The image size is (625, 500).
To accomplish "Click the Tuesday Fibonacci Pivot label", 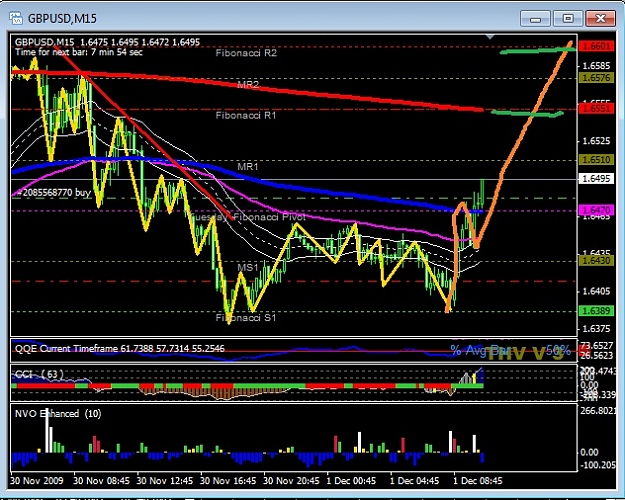I will [x=247, y=217].
